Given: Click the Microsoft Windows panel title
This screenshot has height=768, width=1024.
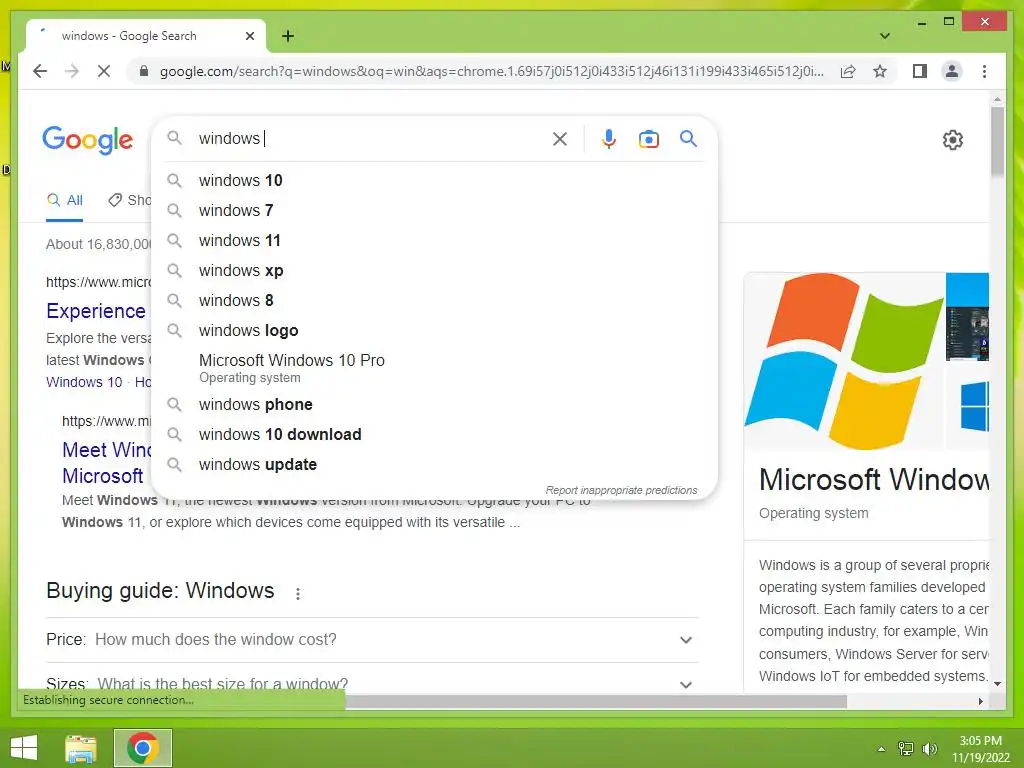Looking at the screenshot, I should (x=873, y=479).
